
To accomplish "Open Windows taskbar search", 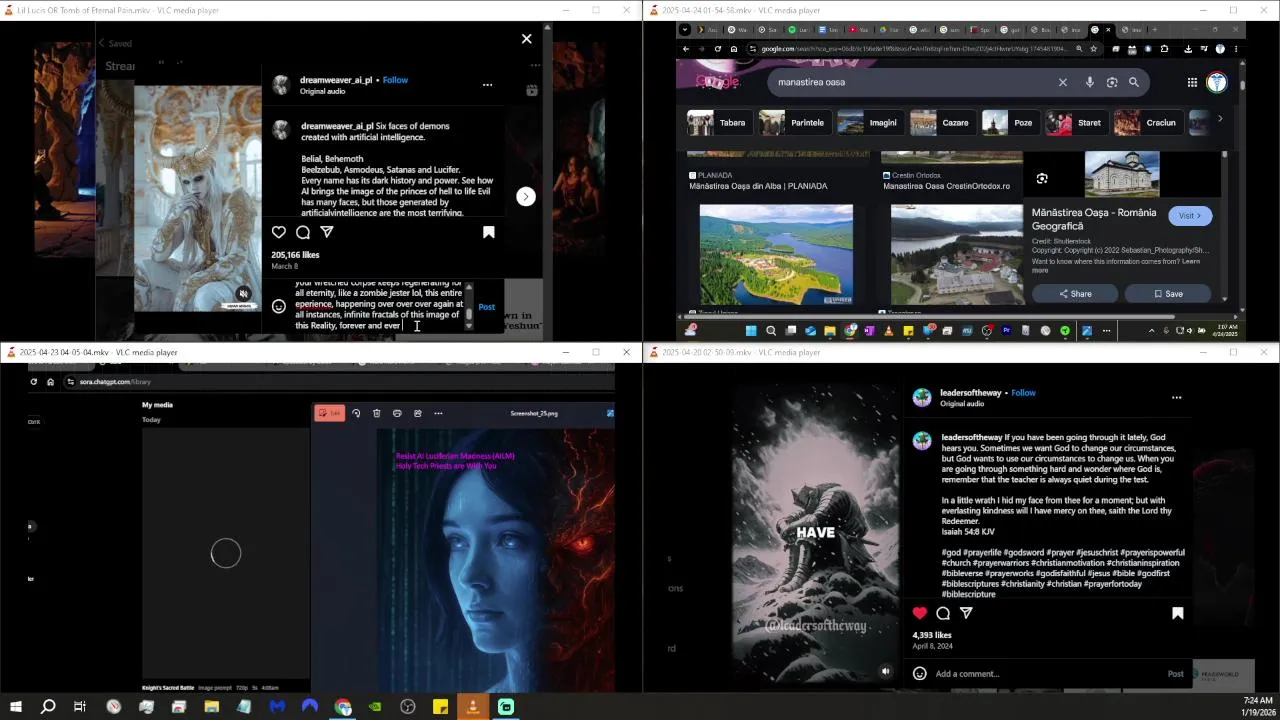I will [48, 707].
